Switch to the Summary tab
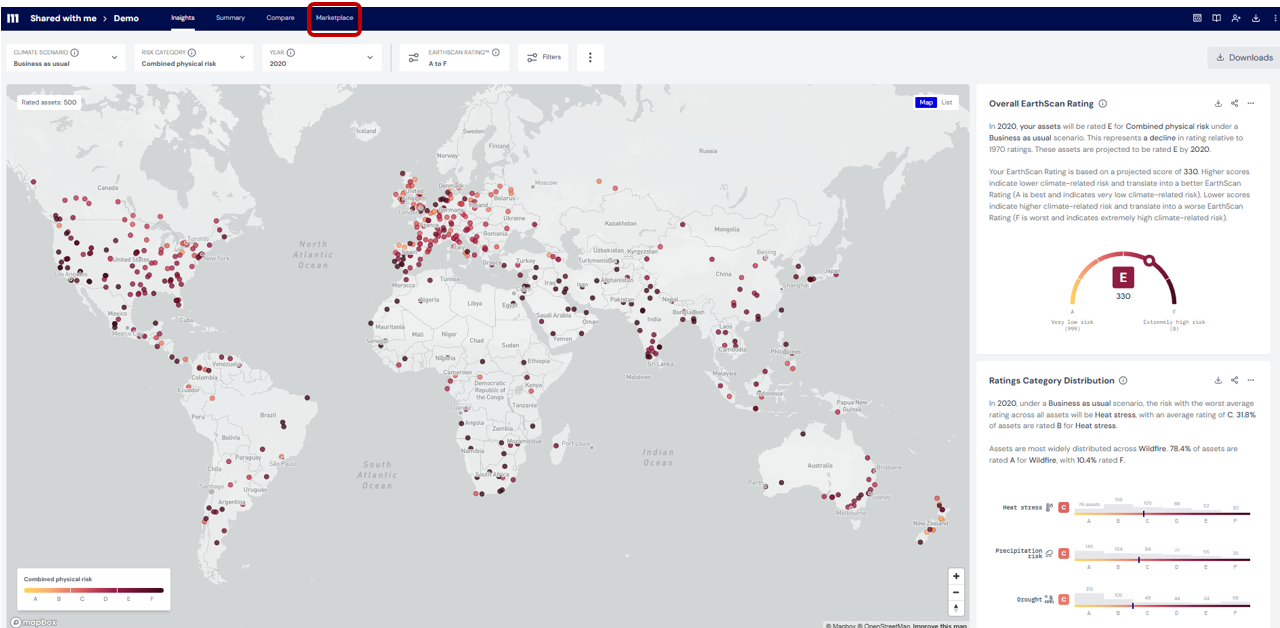Image resolution: width=1280 pixels, height=628 pixels. pyautogui.click(x=230, y=18)
